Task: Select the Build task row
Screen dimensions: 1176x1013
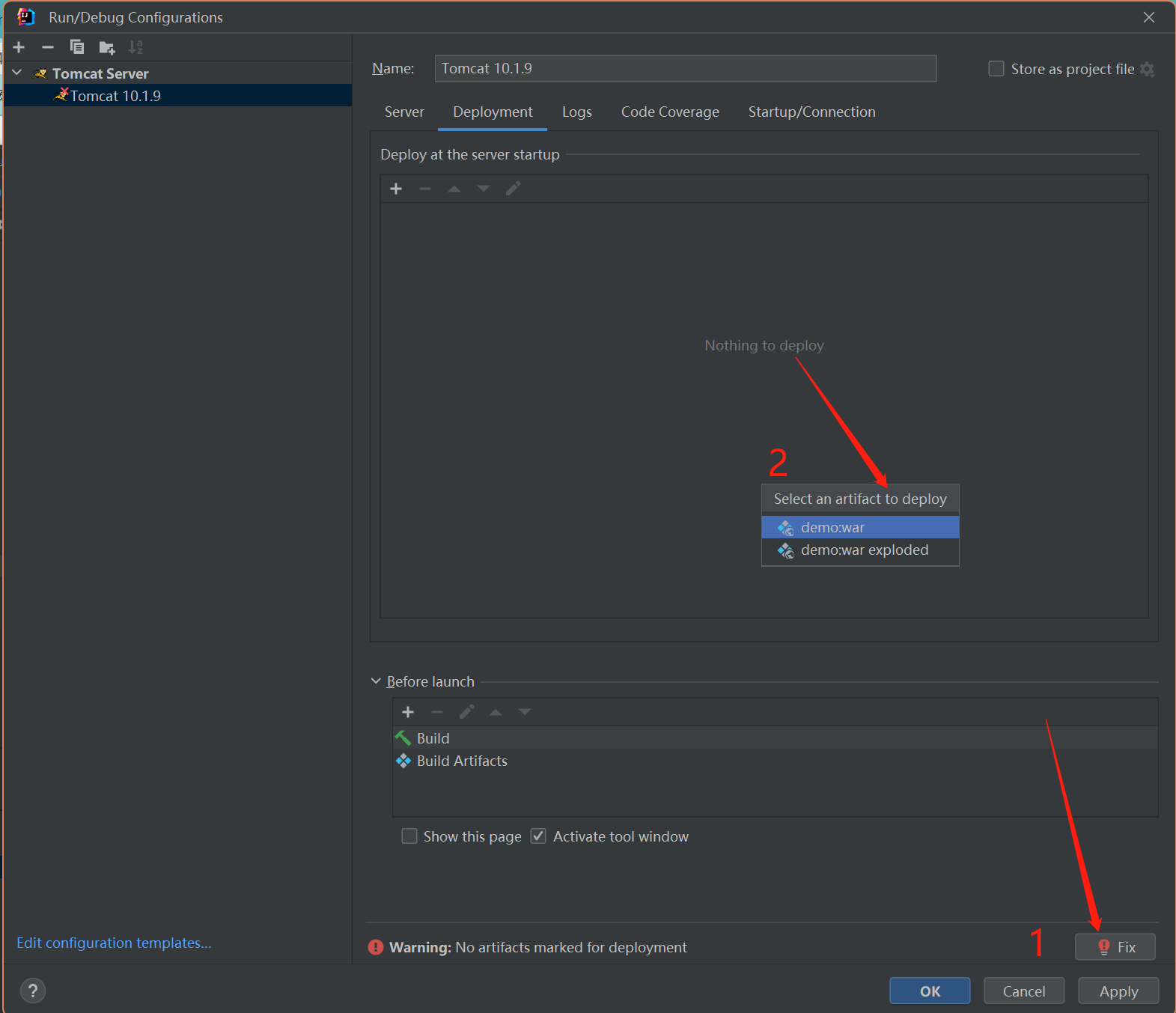Action: tap(775, 738)
